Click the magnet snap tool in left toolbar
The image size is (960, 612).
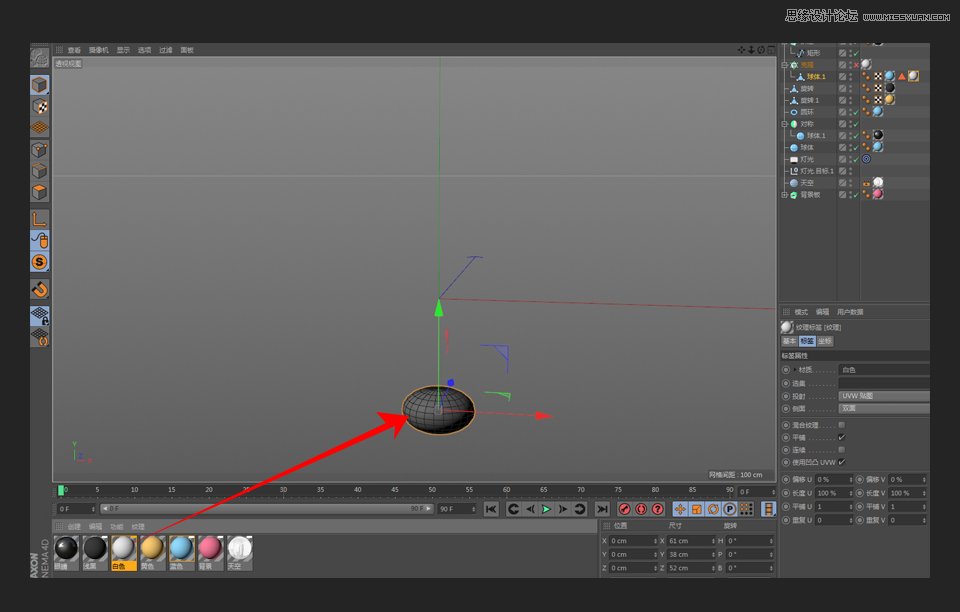[39, 290]
